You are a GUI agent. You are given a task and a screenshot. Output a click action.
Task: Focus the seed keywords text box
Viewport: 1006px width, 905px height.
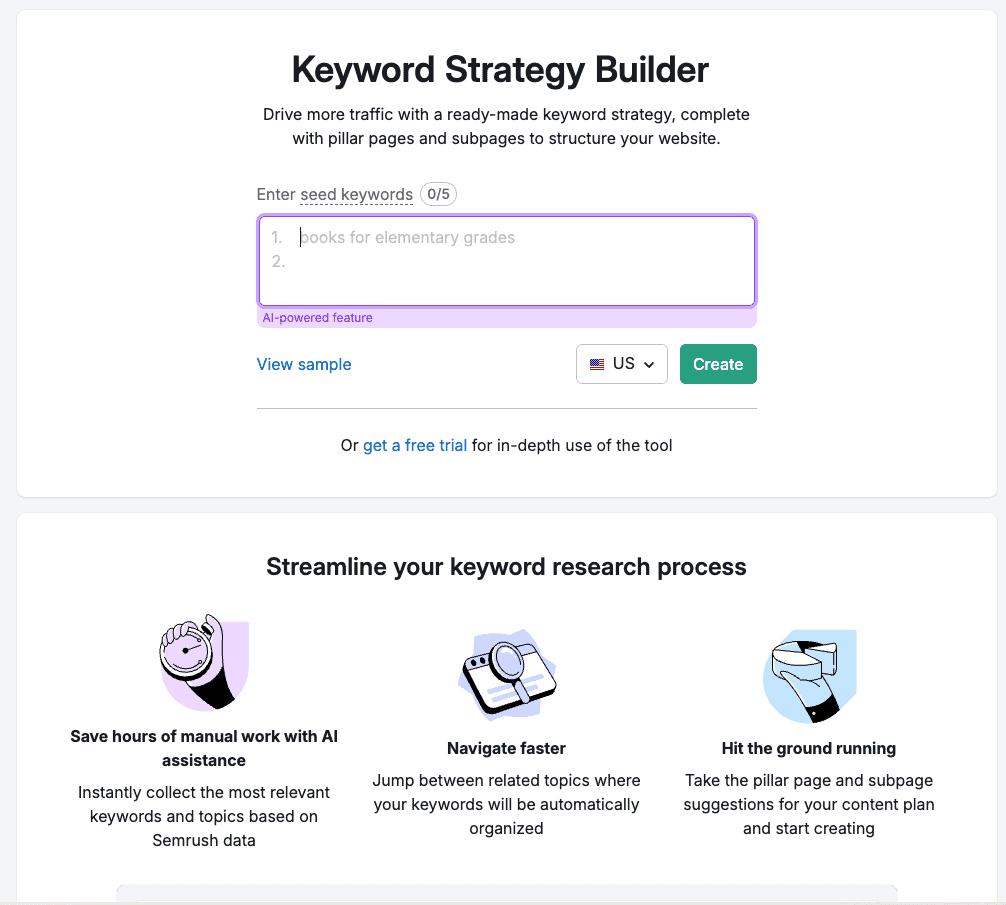coord(507,261)
